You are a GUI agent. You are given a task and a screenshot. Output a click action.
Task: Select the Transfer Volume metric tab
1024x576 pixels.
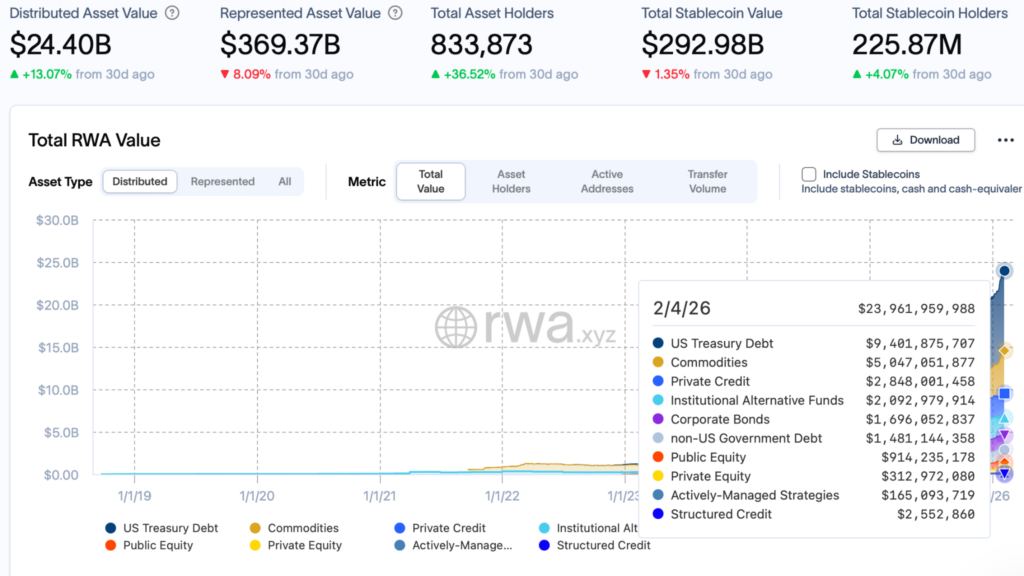click(x=707, y=181)
